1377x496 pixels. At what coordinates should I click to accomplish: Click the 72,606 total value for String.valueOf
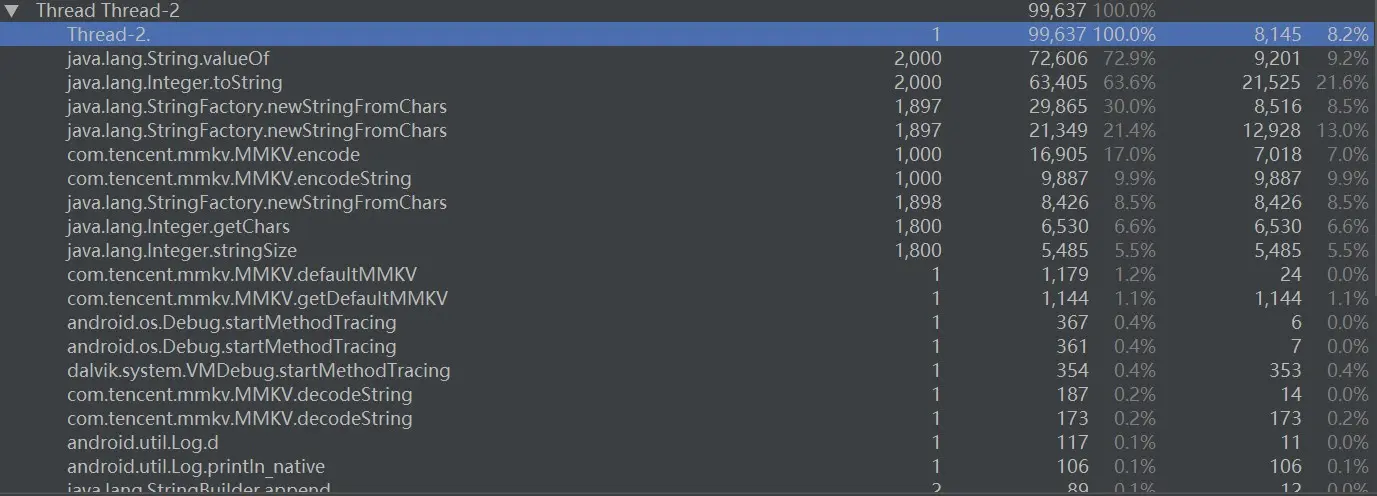(x=1058, y=58)
